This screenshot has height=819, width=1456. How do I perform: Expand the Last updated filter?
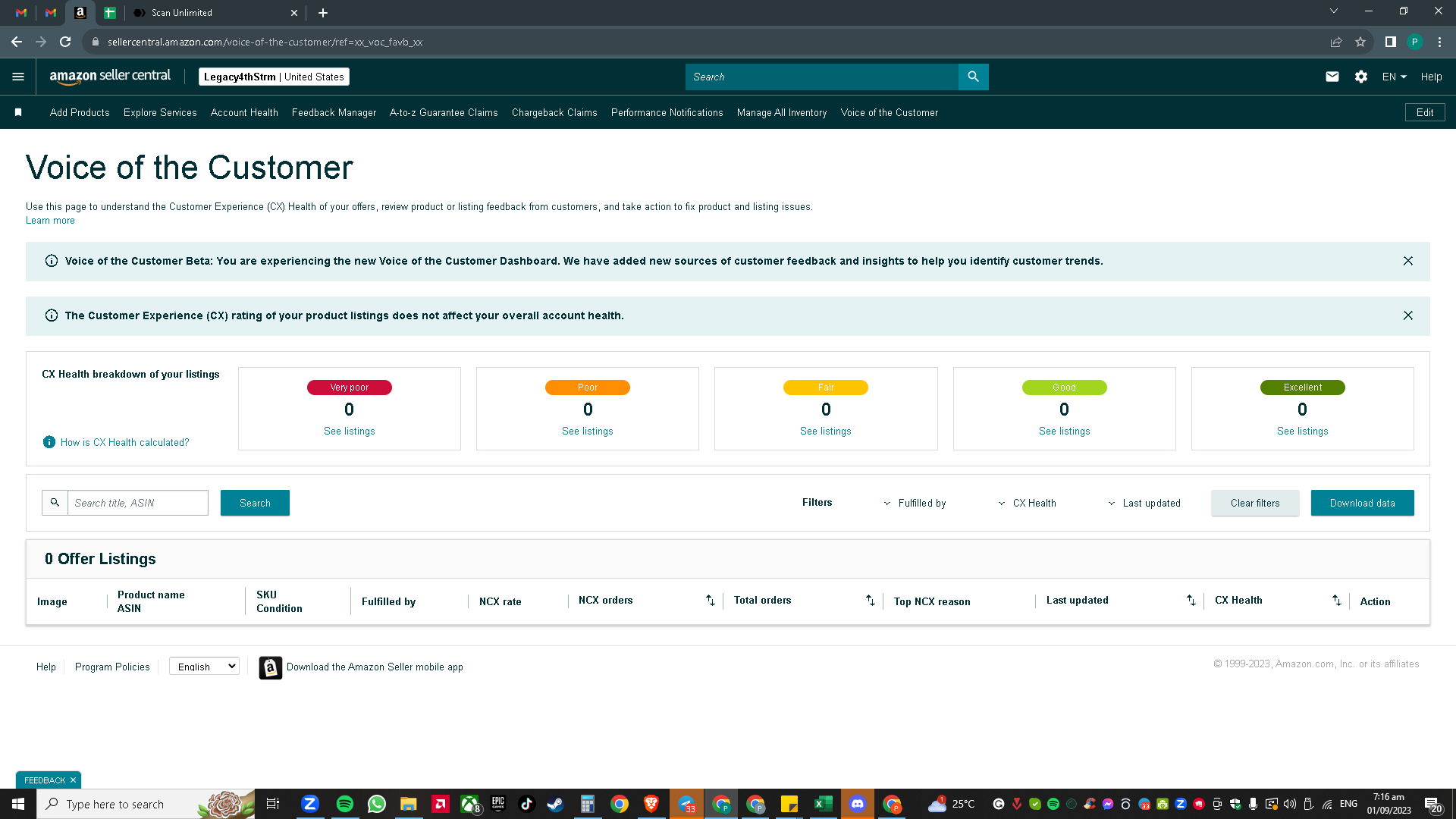[x=1144, y=503]
